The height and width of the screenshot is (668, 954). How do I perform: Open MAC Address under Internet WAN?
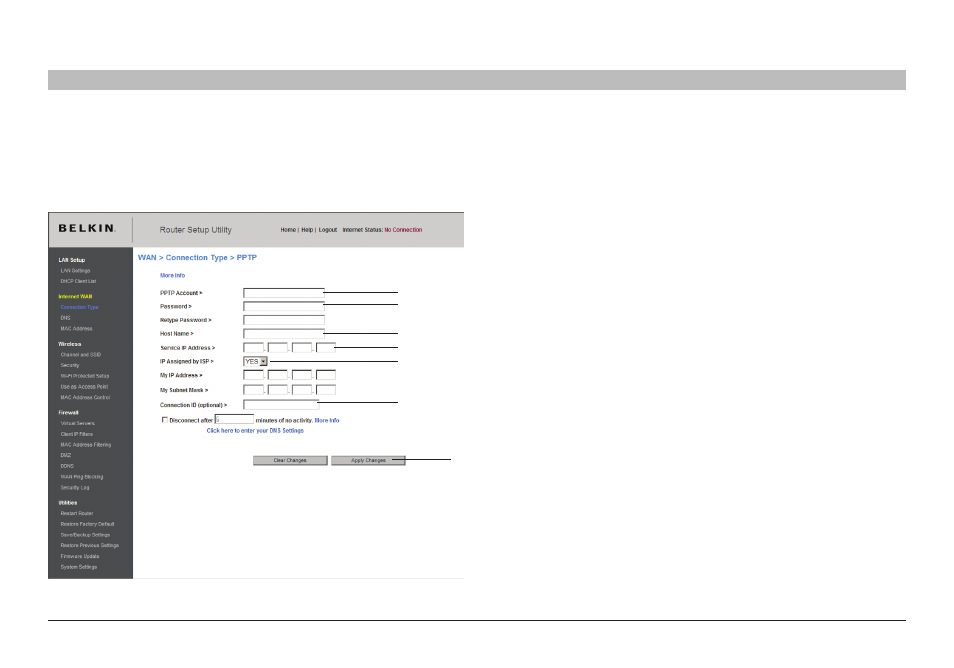[x=77, y=329]
